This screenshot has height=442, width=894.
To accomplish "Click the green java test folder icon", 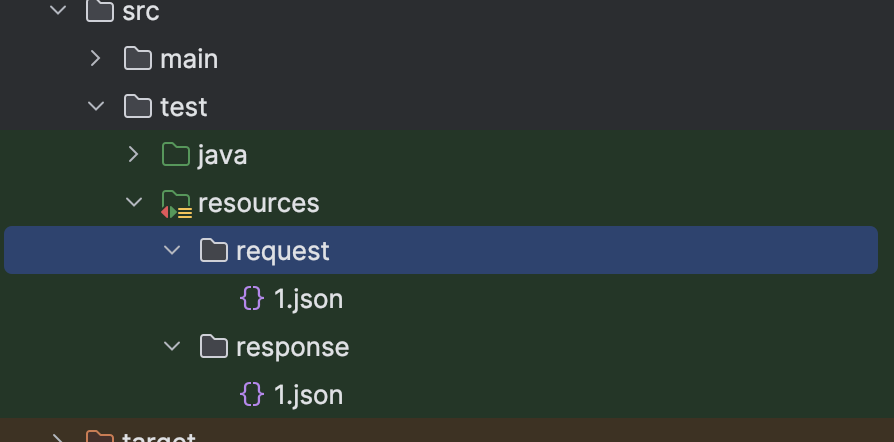I will (x=176, y=155).
